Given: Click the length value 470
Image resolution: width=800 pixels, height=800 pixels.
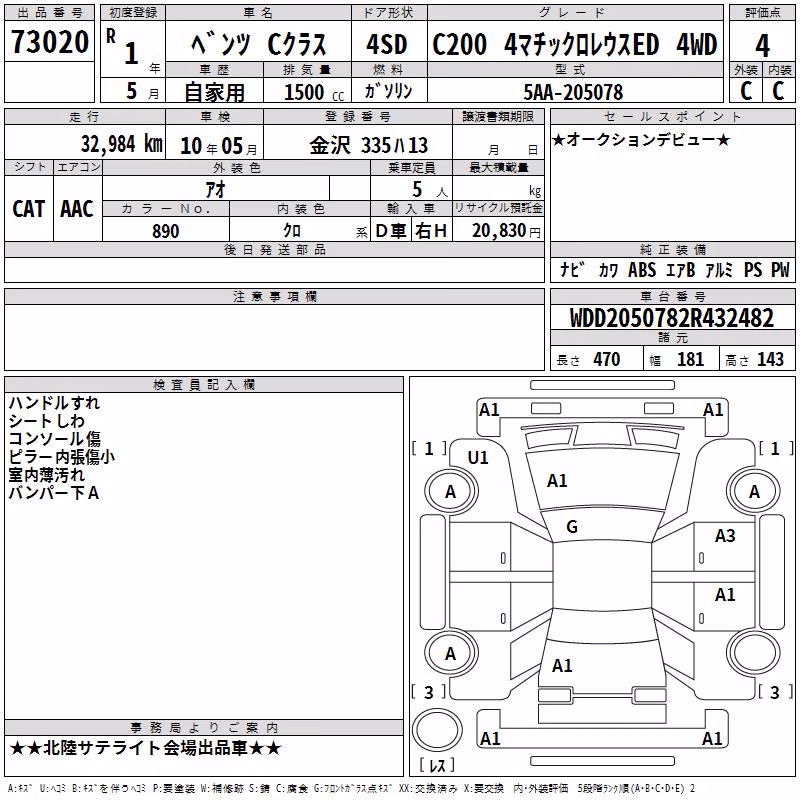Looking at the screenshot, I should click(607, 359).
